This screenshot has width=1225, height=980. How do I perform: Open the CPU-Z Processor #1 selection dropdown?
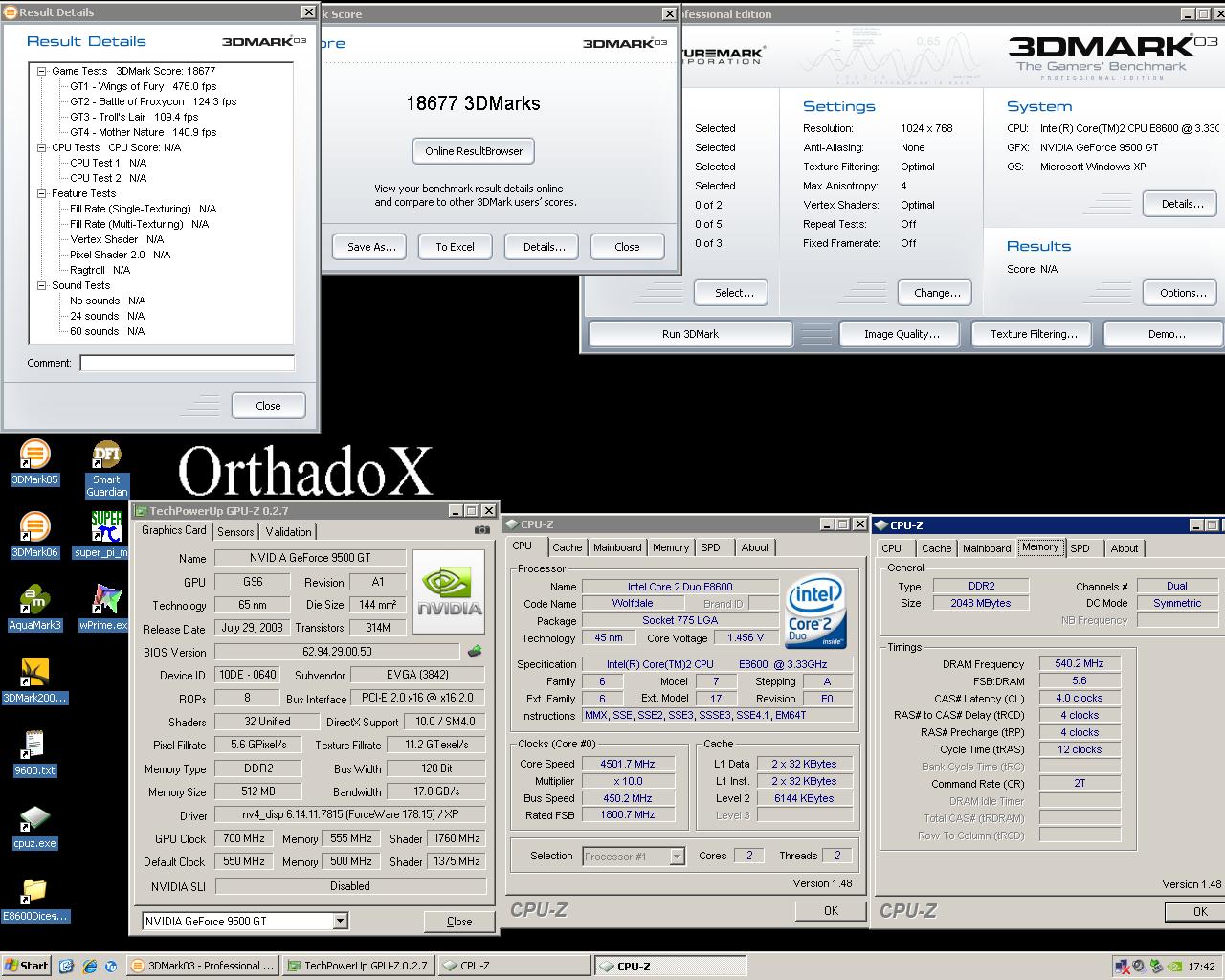point(677,857)
